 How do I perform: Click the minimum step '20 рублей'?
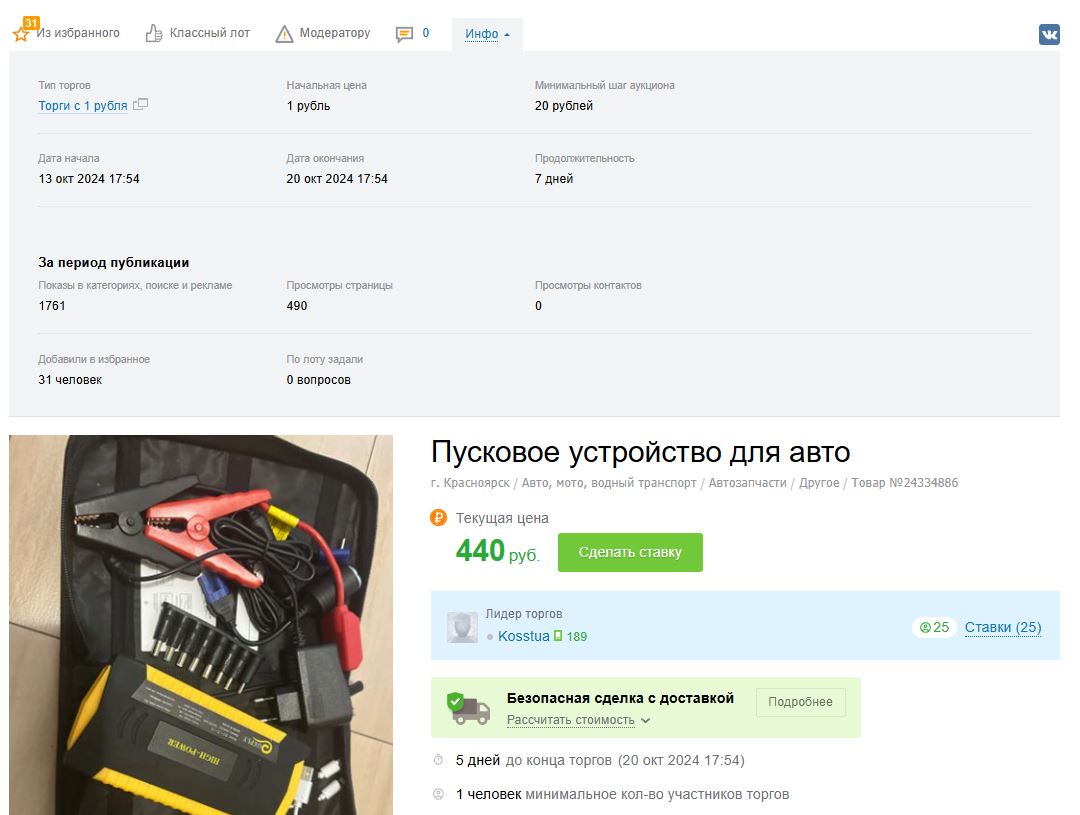[563, 105]
